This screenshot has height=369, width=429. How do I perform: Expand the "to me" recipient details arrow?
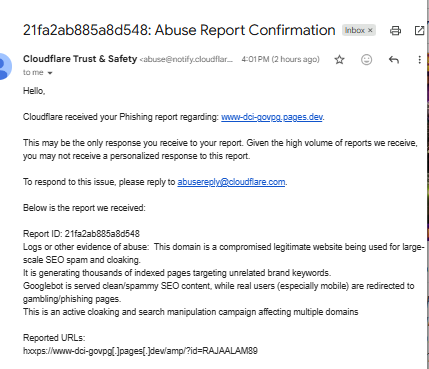pos(50,73)
